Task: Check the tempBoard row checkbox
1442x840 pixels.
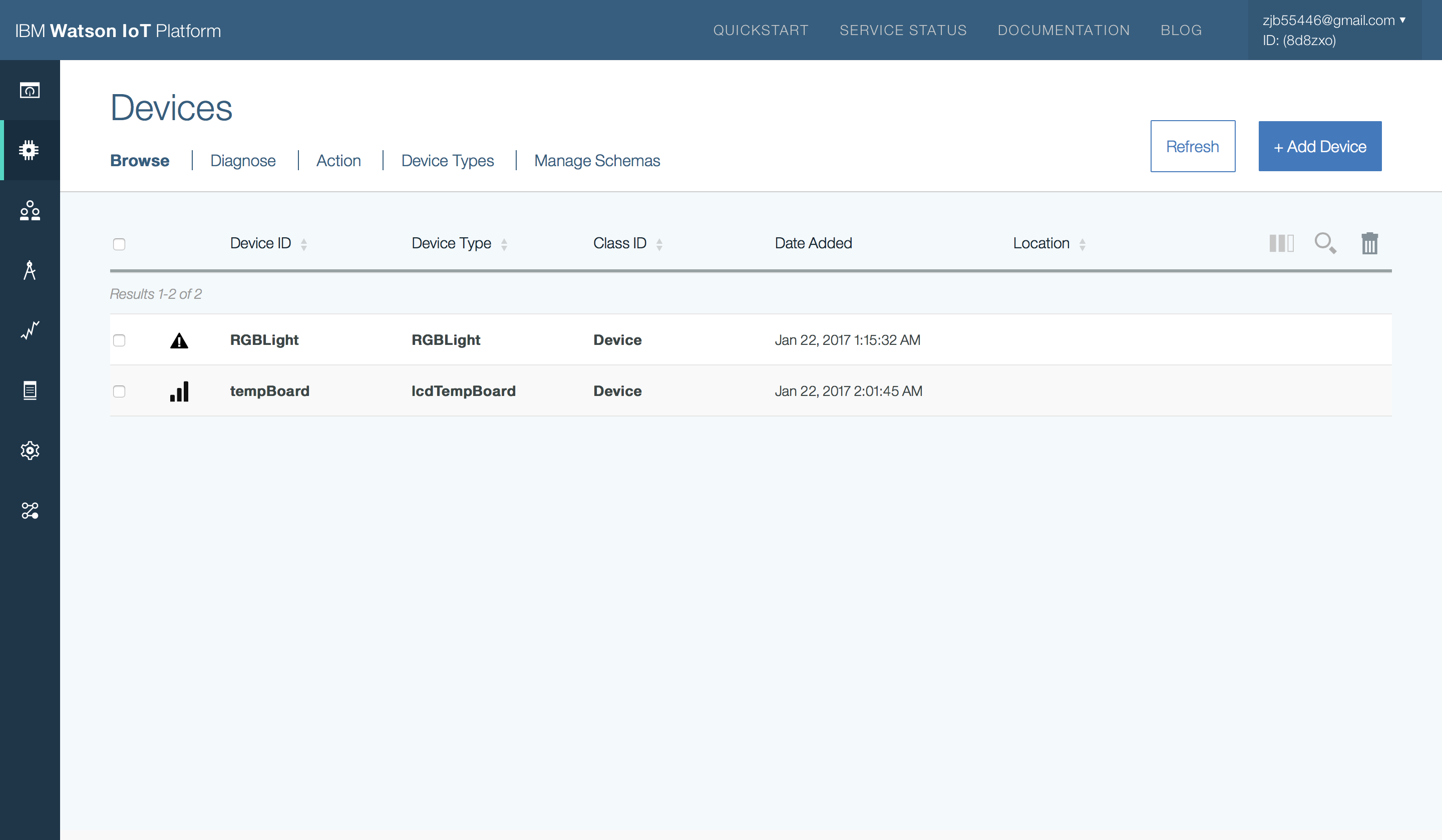Action: [119, 391]
